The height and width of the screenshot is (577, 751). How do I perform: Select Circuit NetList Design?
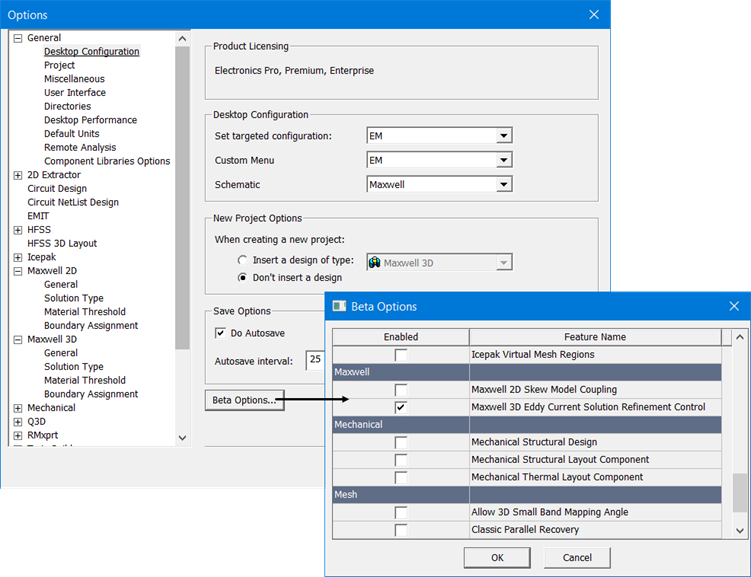pyautogui.click(x=73, y=203)
